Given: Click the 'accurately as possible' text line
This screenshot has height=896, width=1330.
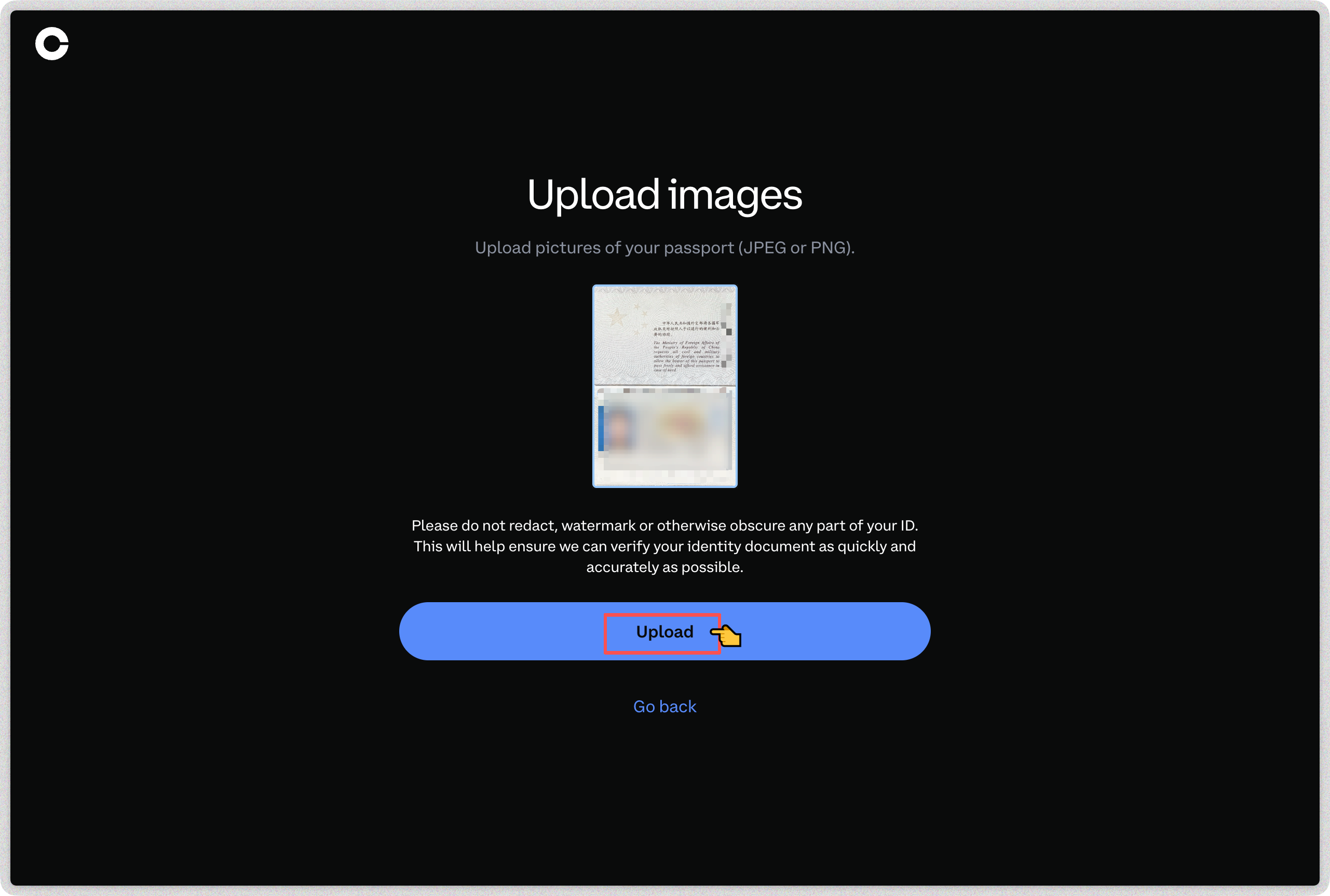Looking at the screenshot, I should point(664,567).
